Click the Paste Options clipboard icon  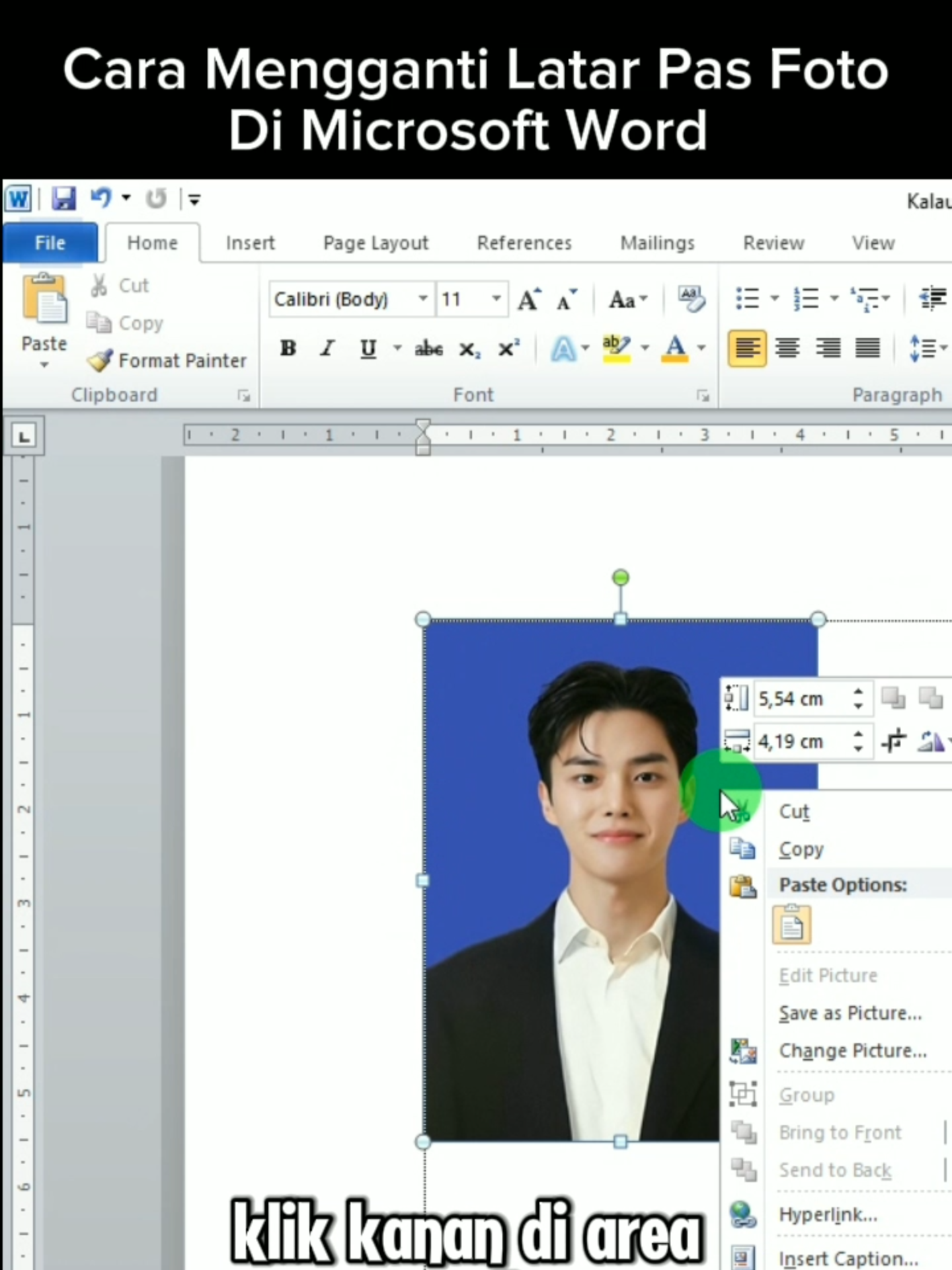pos(791,924)
